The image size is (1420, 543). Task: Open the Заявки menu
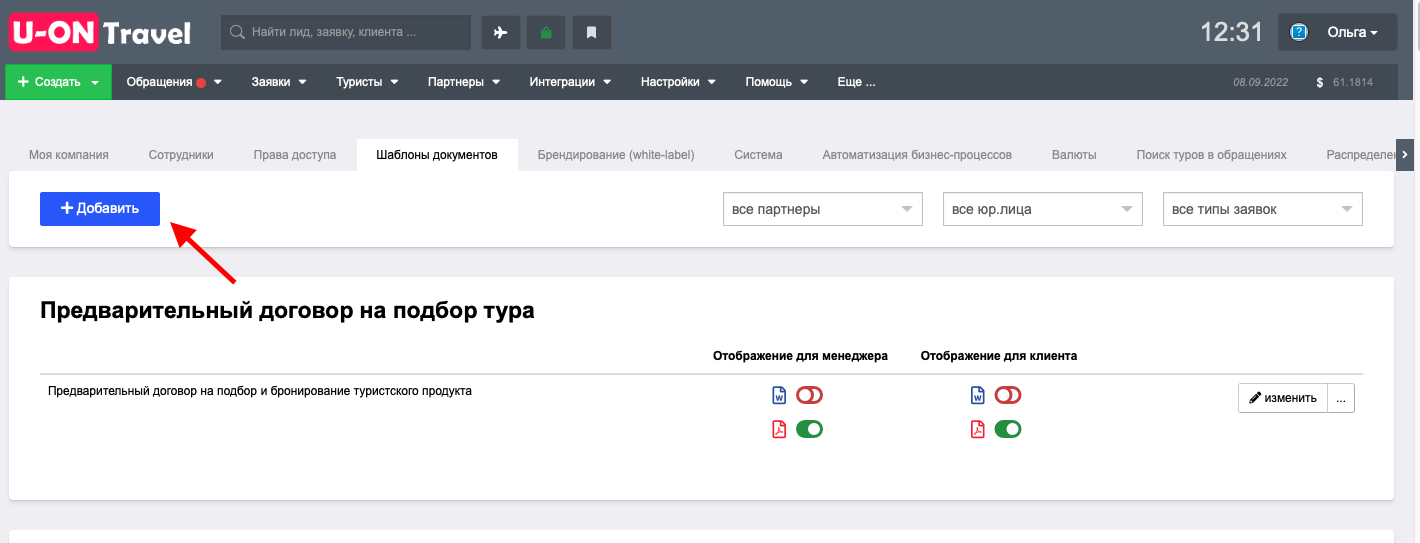[x=279, y=82]
